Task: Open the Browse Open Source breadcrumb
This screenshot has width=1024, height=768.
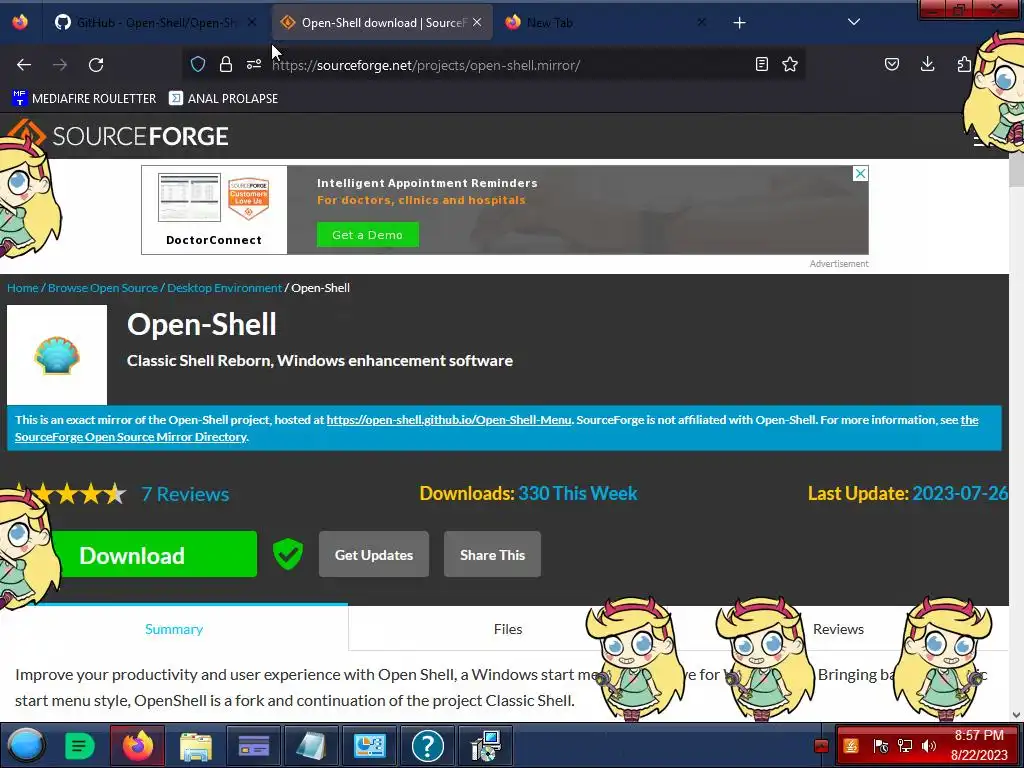Action: coord(103,288)
